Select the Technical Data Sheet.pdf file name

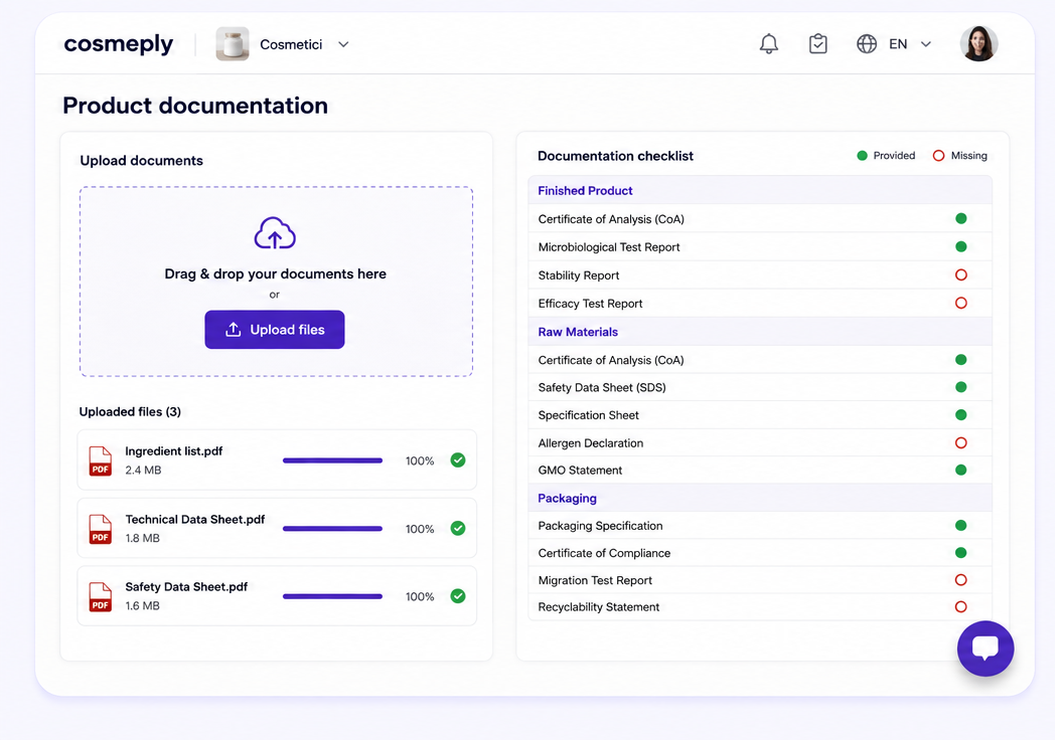(x=195, y=519)
